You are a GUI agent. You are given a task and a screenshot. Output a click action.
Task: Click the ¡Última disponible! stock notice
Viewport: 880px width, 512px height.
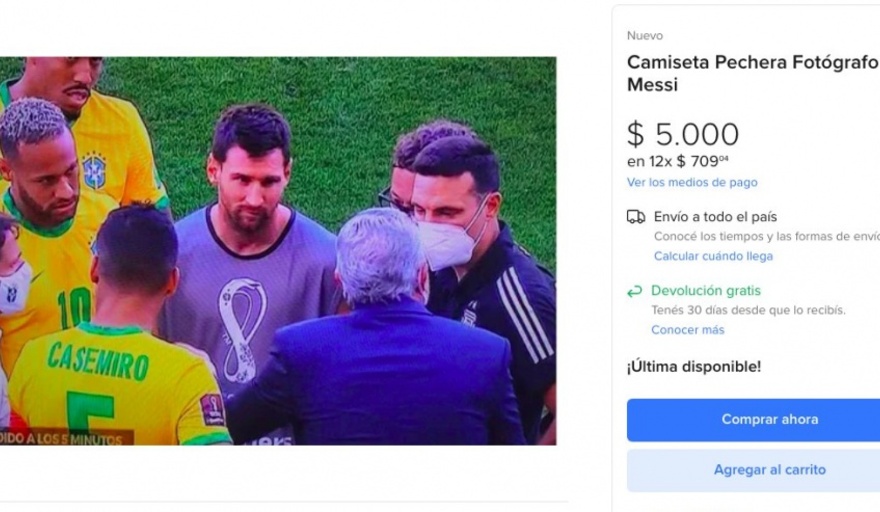pyautogui.click(x=694, y=367)
